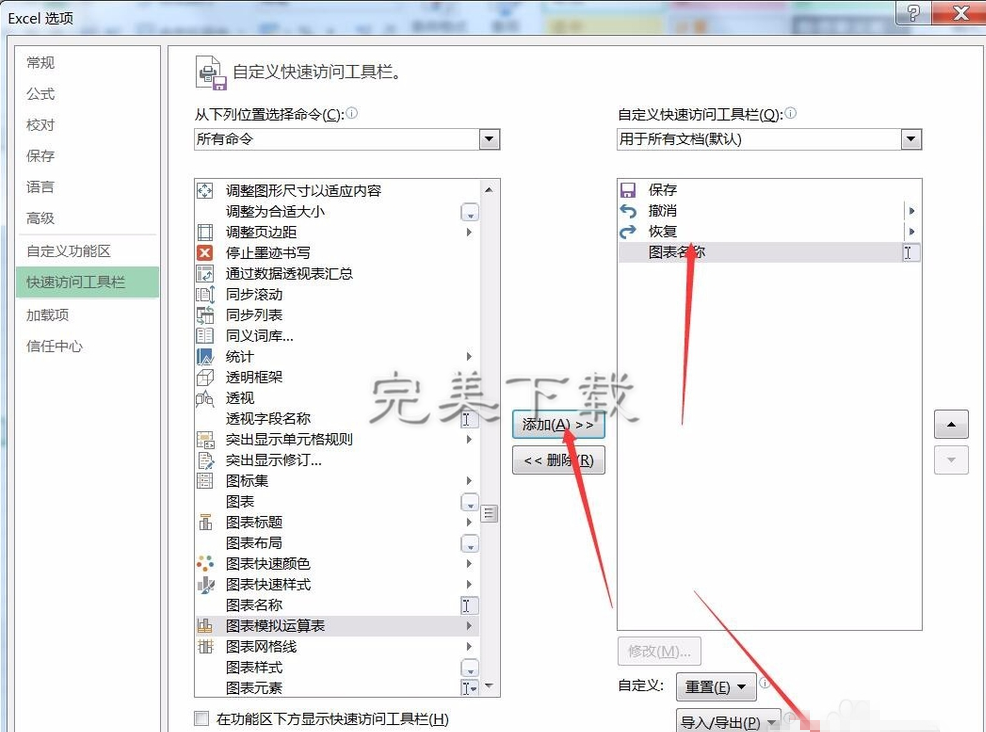986x732 pixels.
Task: Click command list scrollbar up arrow
Action: 489,189
